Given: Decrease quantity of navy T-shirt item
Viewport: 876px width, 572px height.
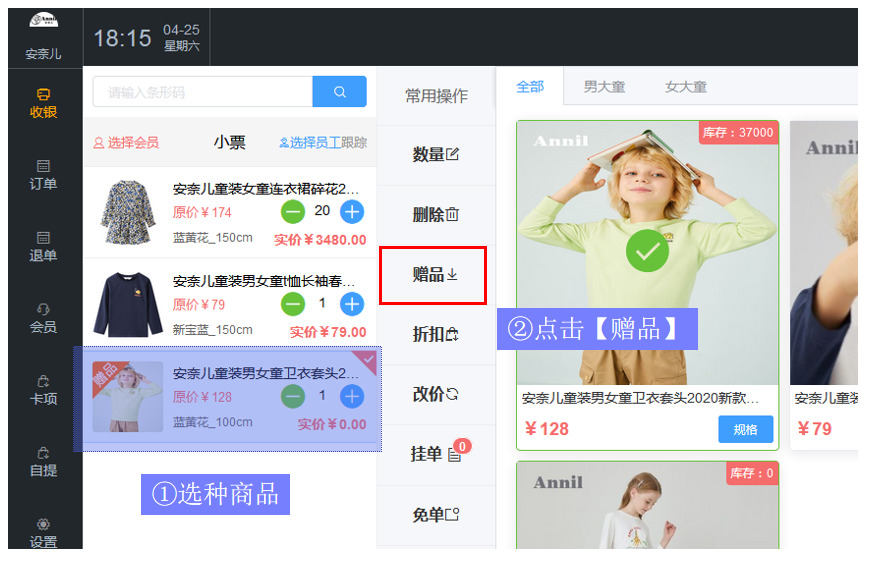Looking at the screenshot, I should [293, 304].
